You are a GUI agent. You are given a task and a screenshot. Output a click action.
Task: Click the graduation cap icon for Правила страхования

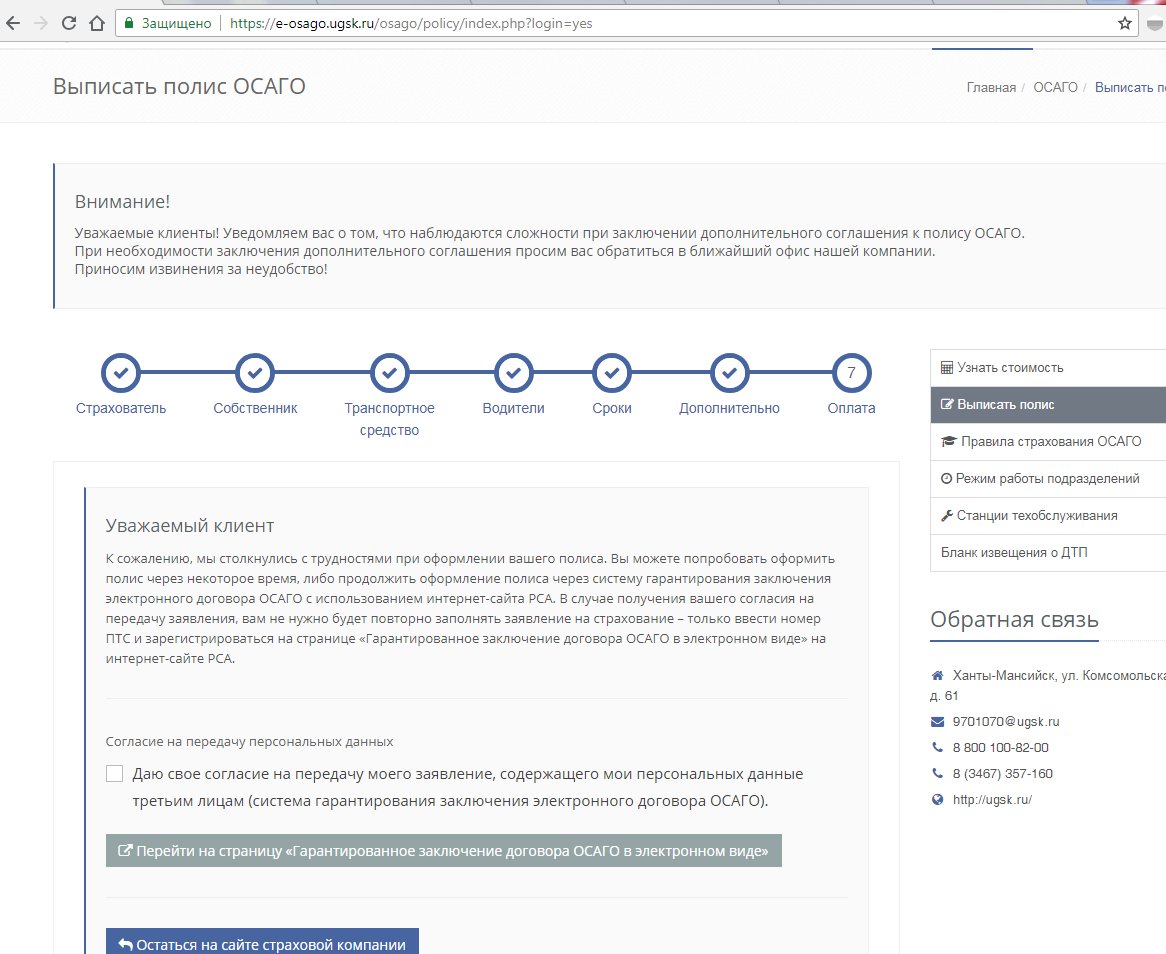948,442
